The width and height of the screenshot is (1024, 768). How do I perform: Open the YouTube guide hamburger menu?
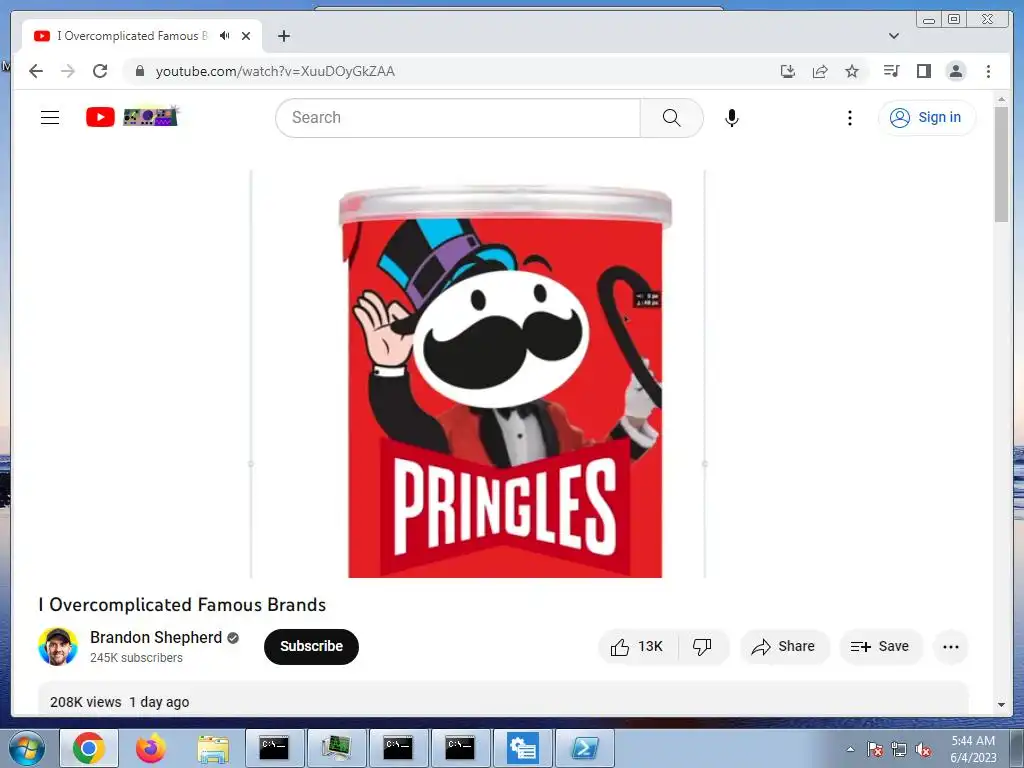tap(50, 118)
